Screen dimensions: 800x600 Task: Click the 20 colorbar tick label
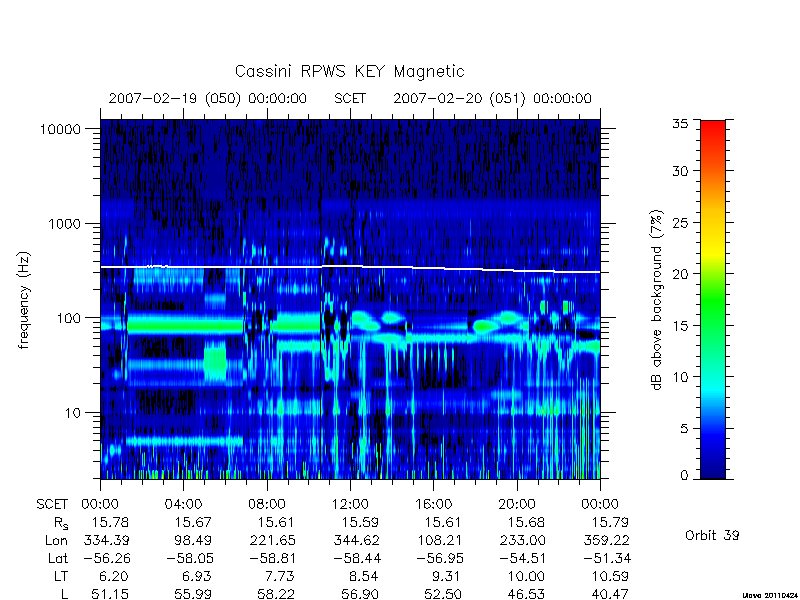pos(680,274)
